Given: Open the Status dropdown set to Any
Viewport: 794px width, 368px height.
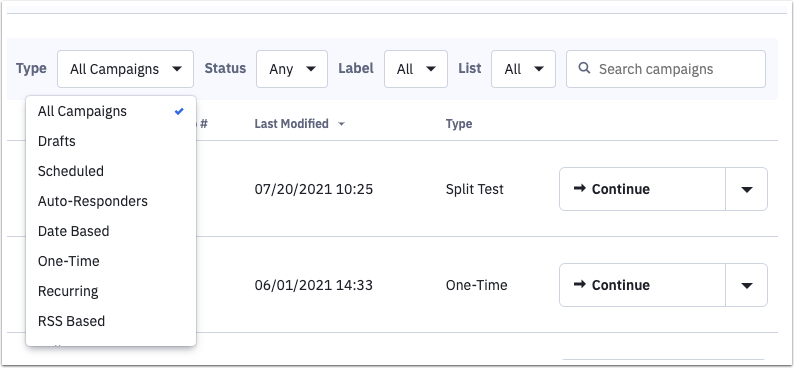Looking at the screenshot, I should 292,69.
